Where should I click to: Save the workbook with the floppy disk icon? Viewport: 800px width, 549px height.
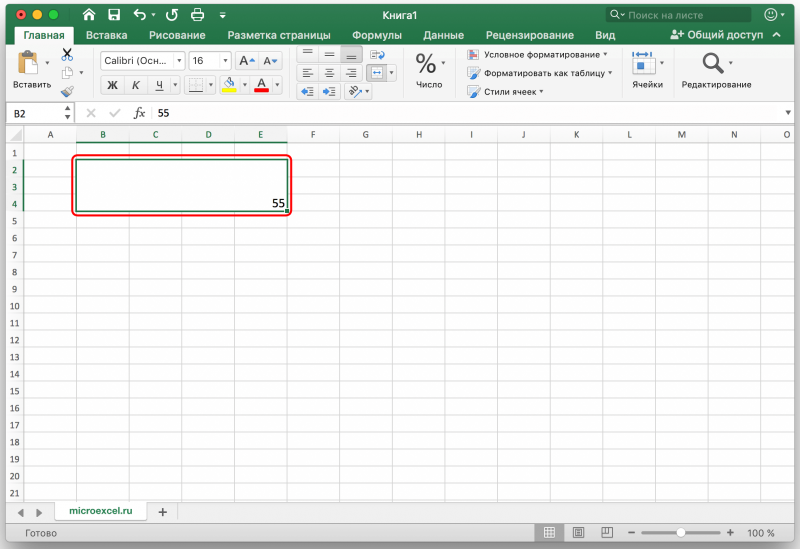click(114, 15)
